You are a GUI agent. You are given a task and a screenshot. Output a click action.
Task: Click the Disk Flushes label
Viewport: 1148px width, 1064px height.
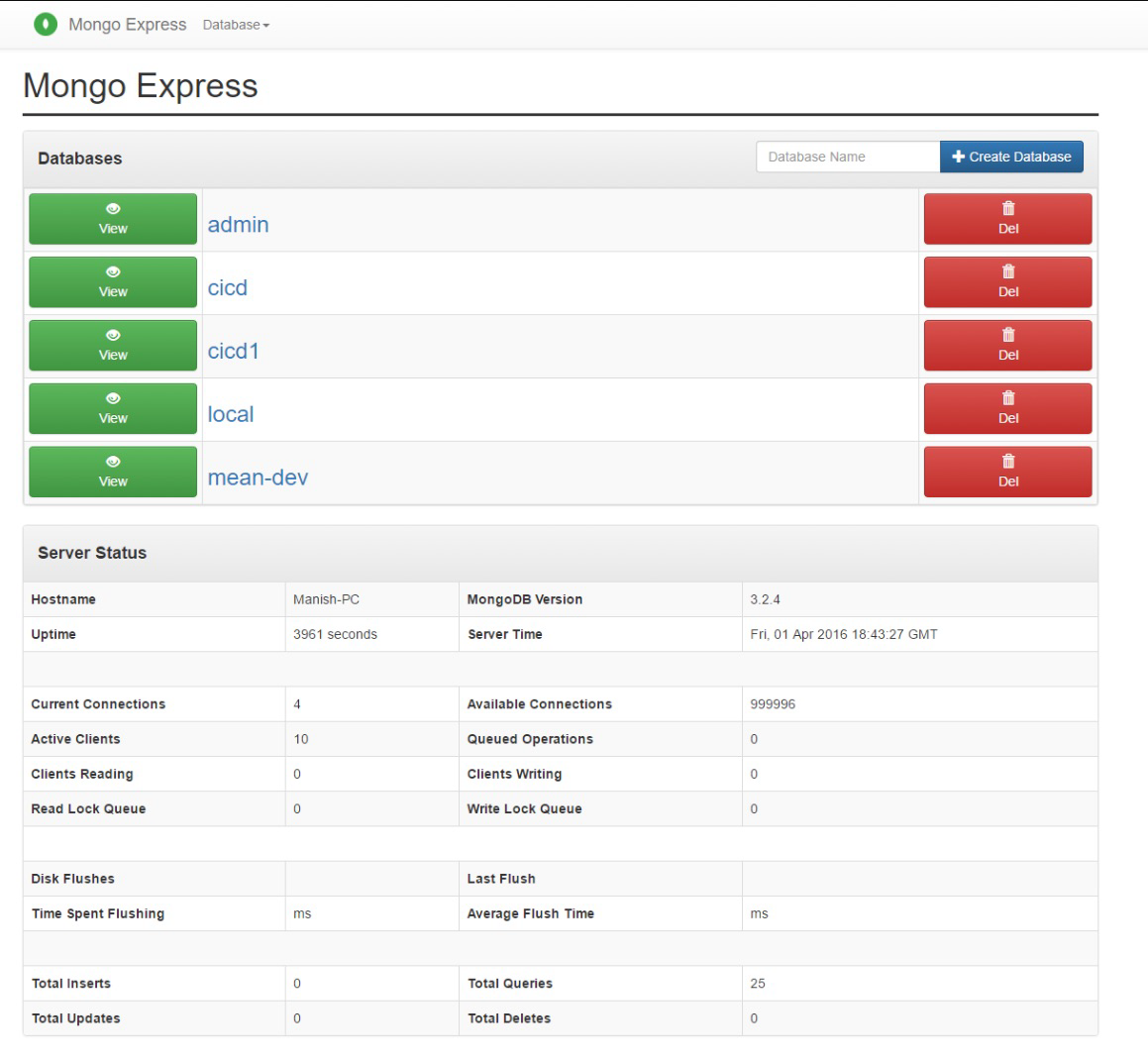pyautogui.click(x=72, y=879)
